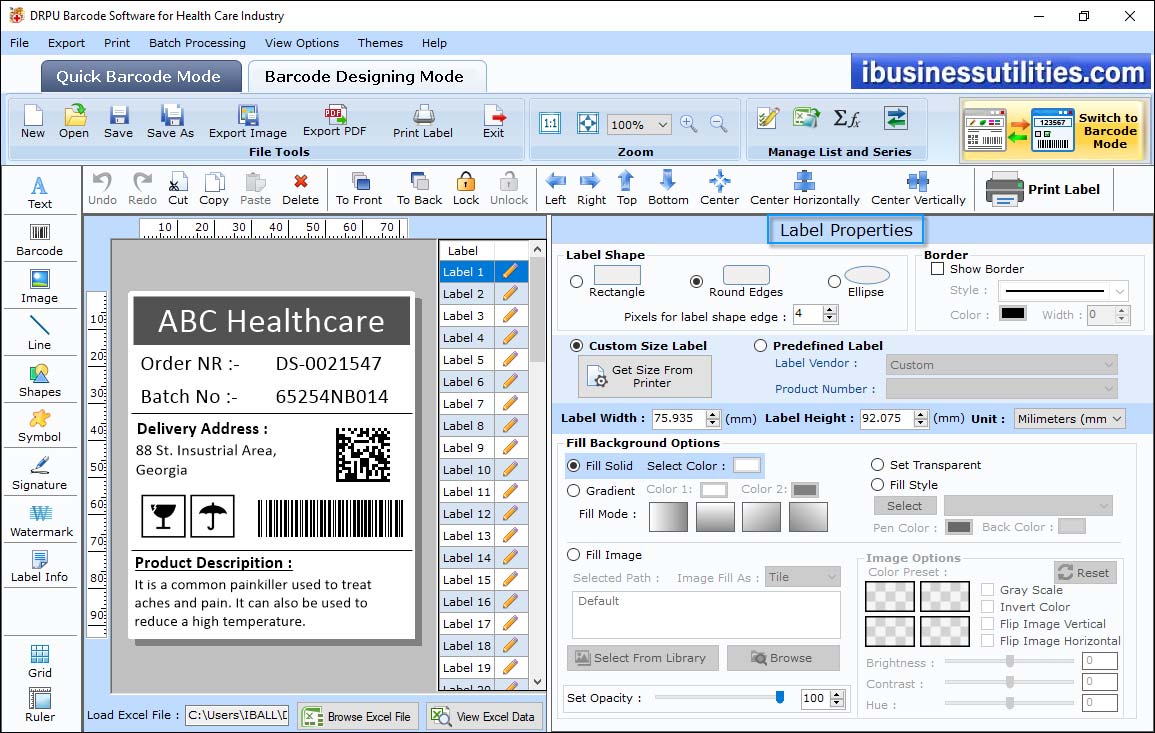This screenshot has width=1155, height=733.
Task: Select the Image tool in sidebar
Action: click(x=40, y=287)
